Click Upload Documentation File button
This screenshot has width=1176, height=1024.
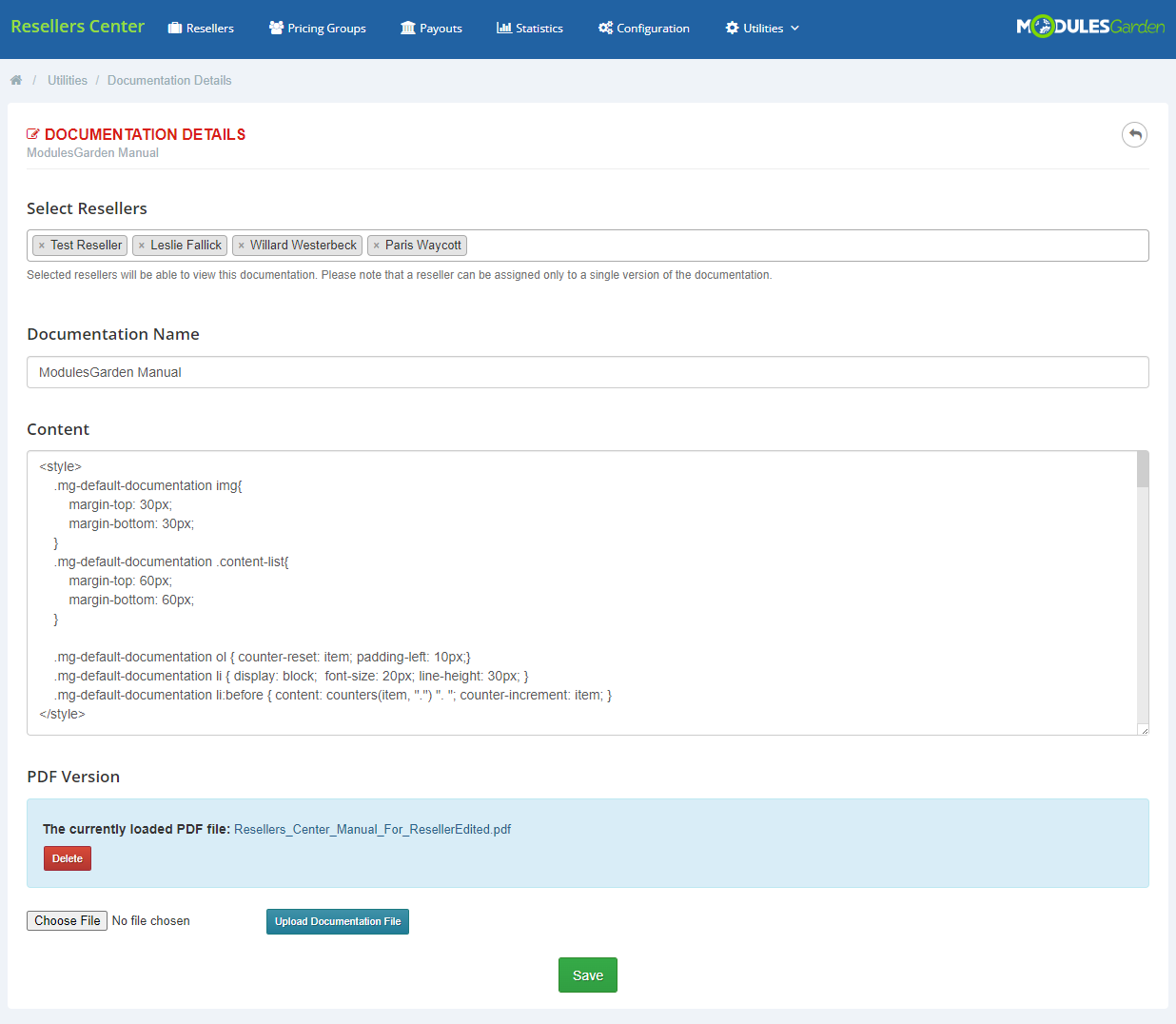(x=338, y=921)
